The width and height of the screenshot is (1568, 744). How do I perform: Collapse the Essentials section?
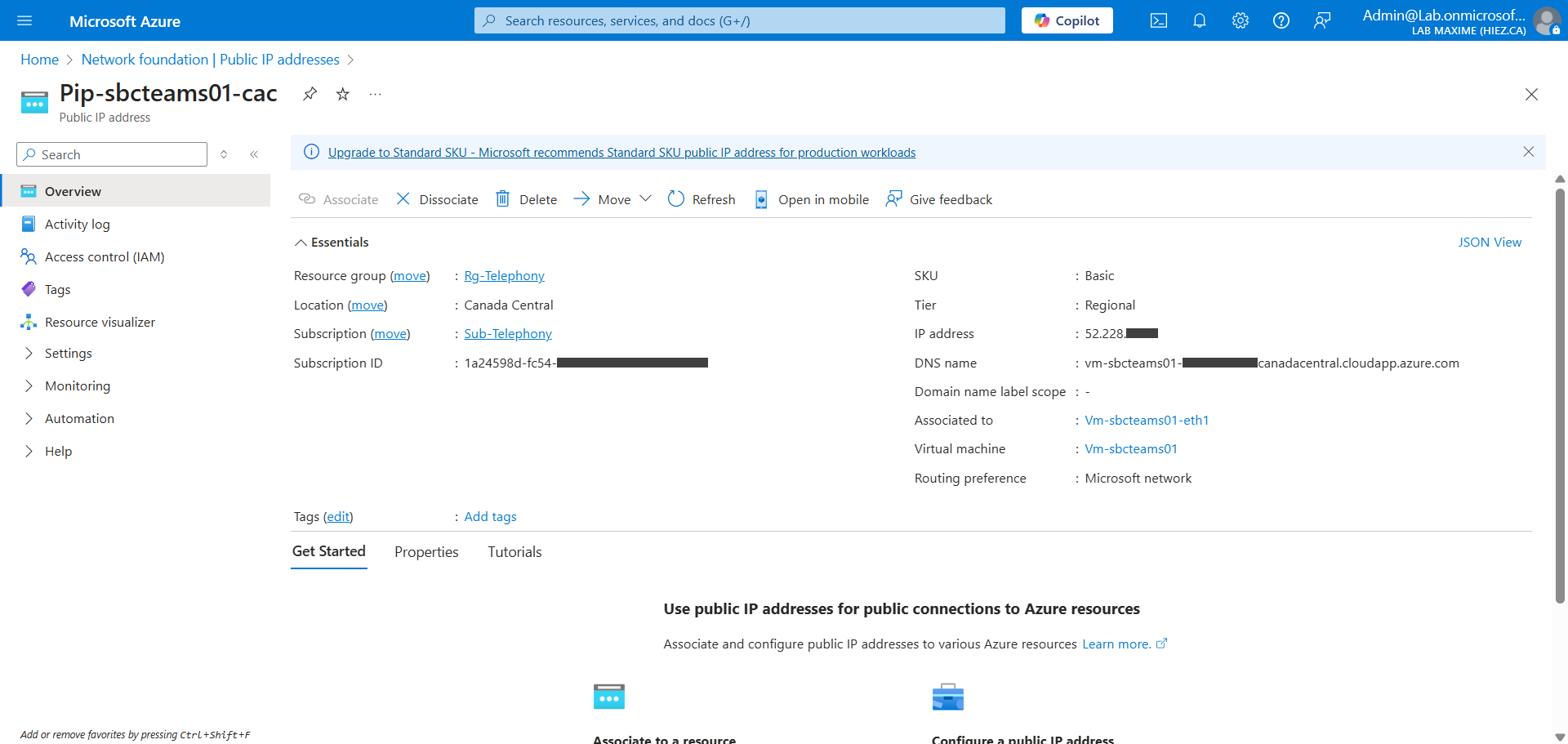click(x=301, y=243)
